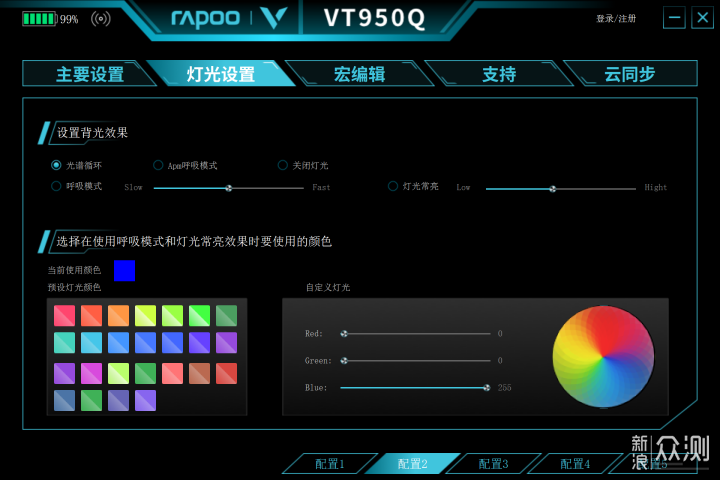Go to the 支持 tab

coord(499,74)
